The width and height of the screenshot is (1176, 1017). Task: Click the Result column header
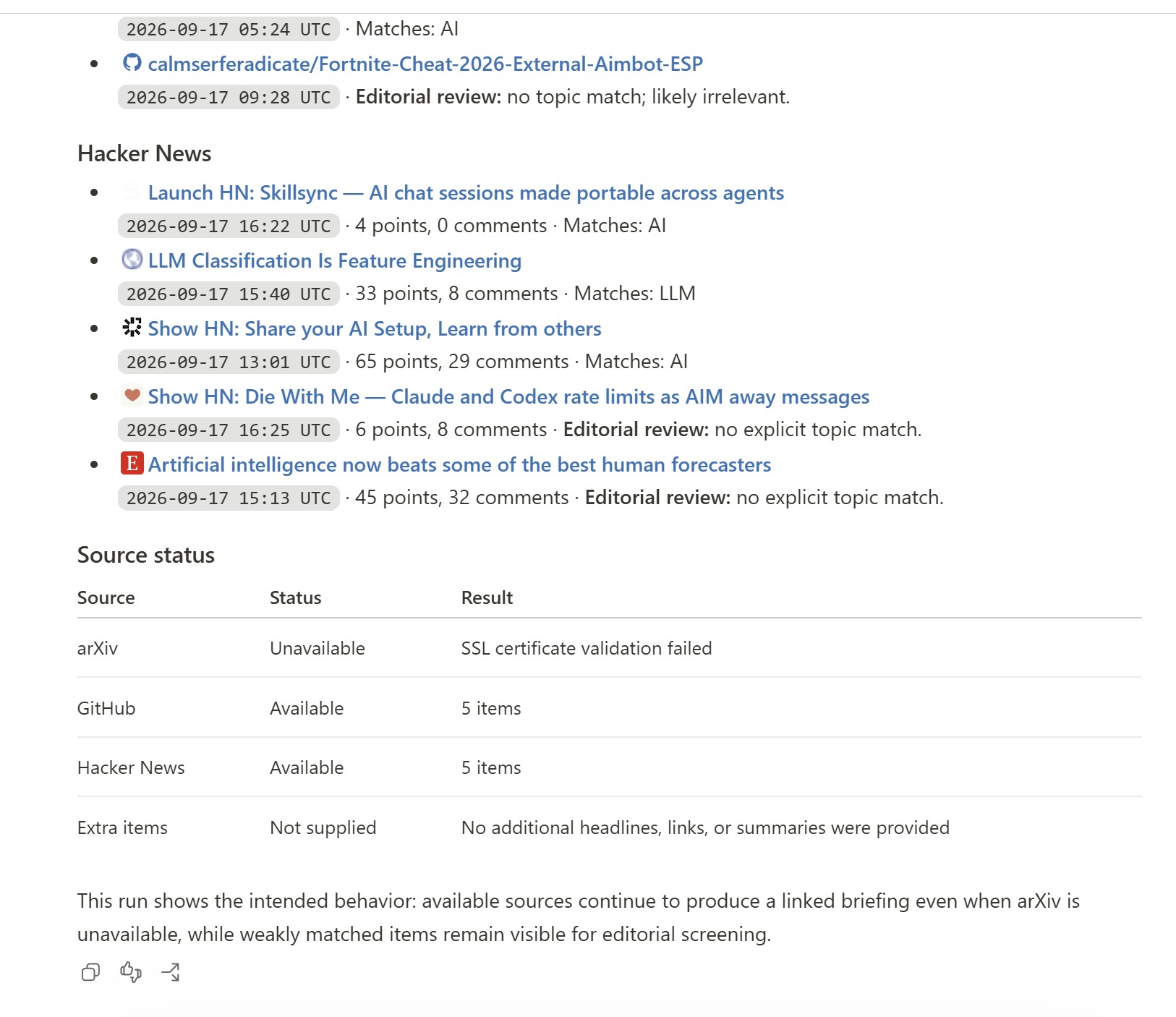[x=487, y=598]
